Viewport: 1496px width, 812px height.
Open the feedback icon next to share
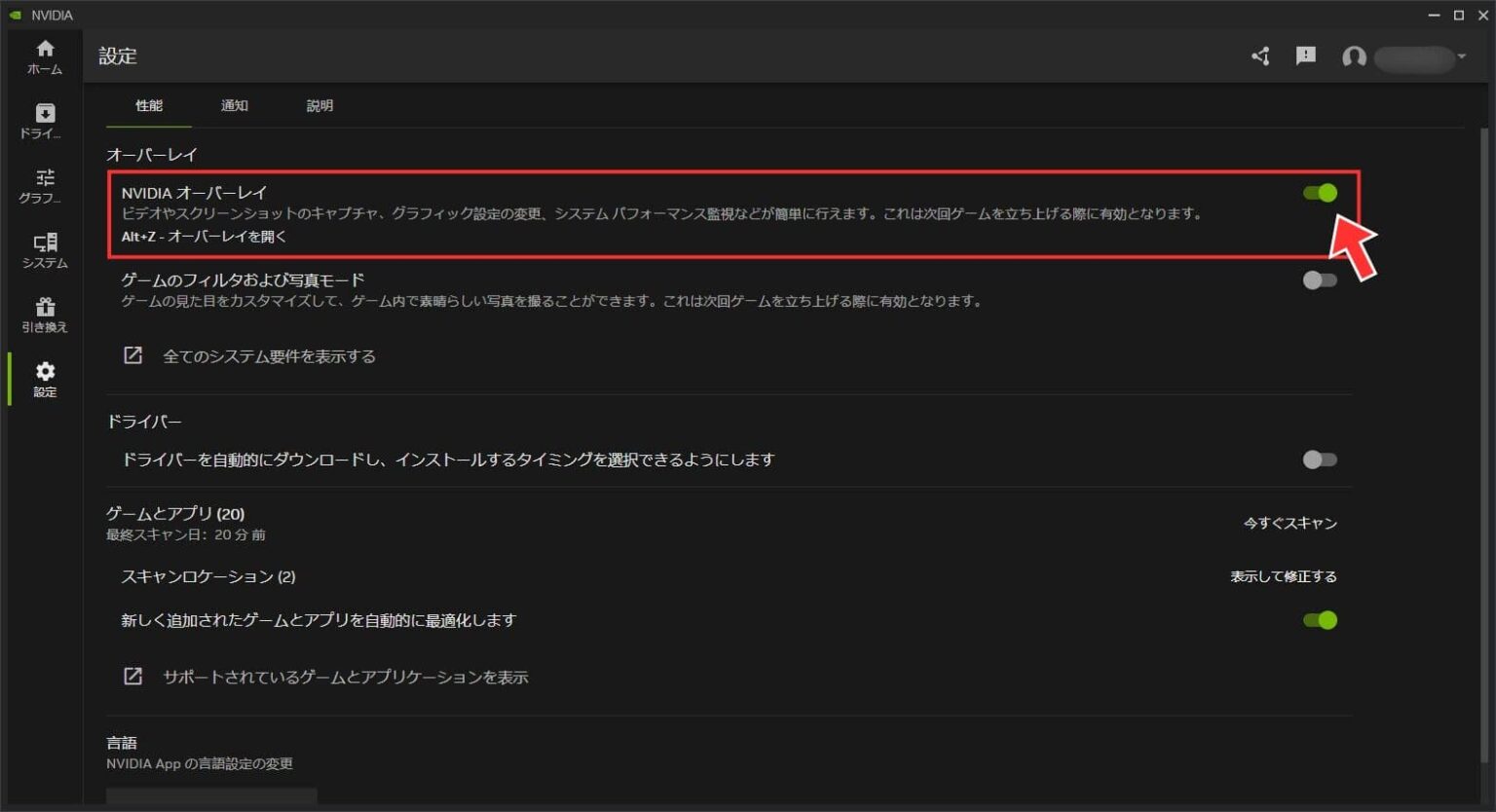click(1306, 56)
